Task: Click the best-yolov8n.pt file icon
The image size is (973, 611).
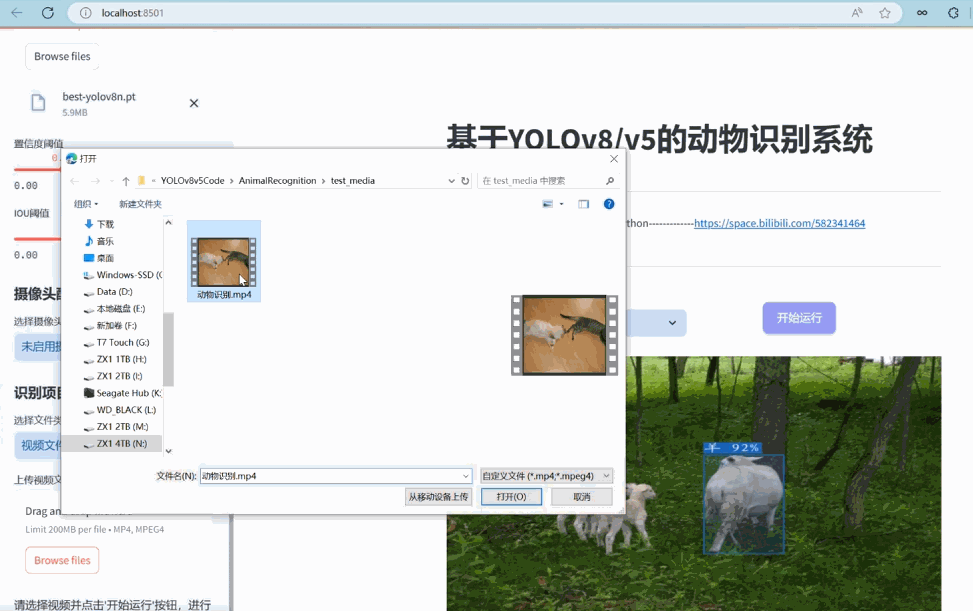Action: point(38,102)
